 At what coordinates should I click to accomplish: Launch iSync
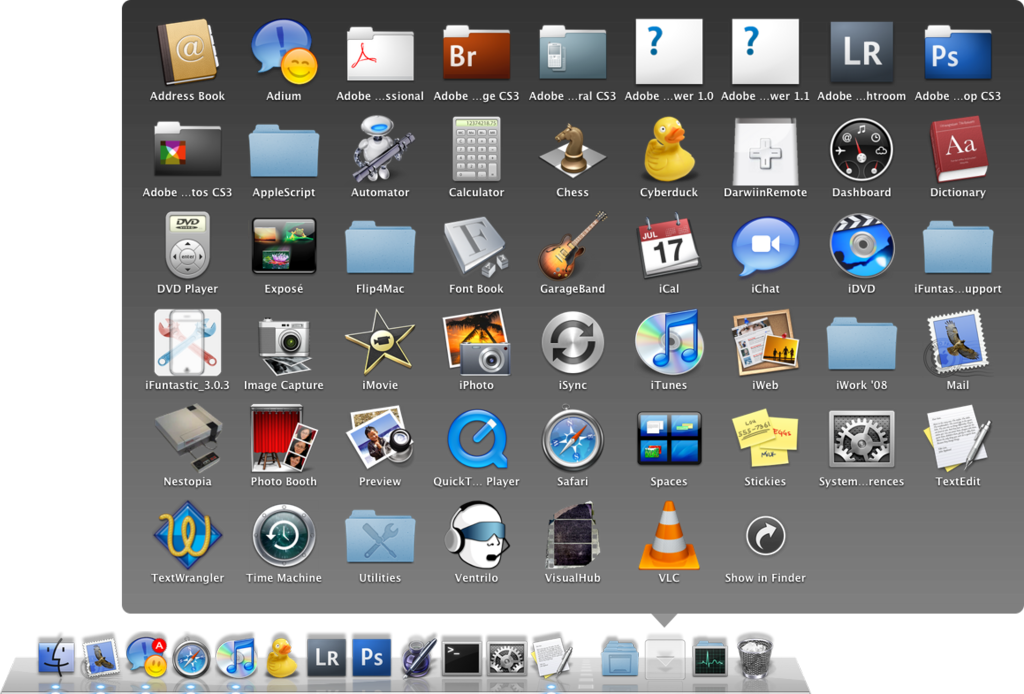pos(573,342)
